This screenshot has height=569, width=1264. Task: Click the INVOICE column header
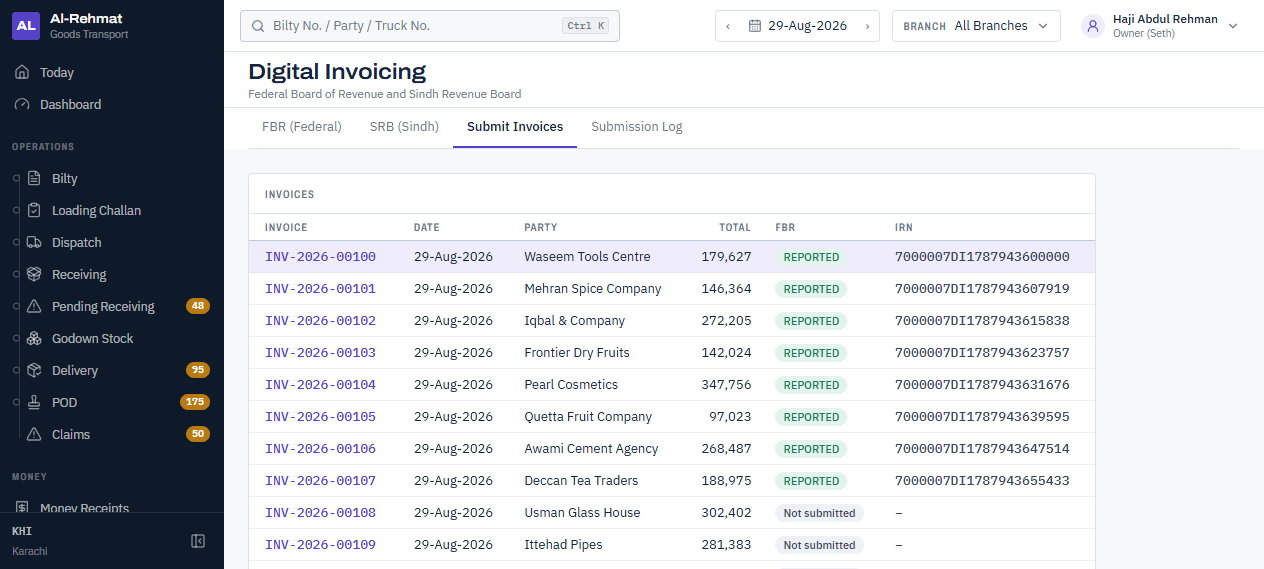[286, 228]
